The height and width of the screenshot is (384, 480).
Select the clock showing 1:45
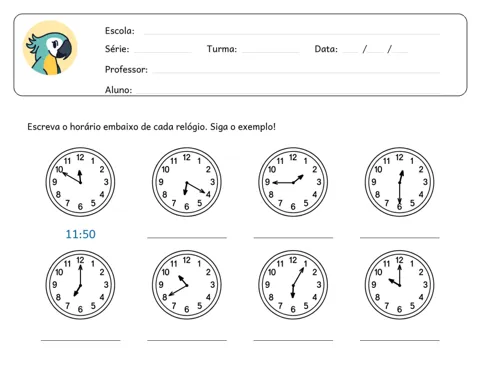(x=293, y=182)
